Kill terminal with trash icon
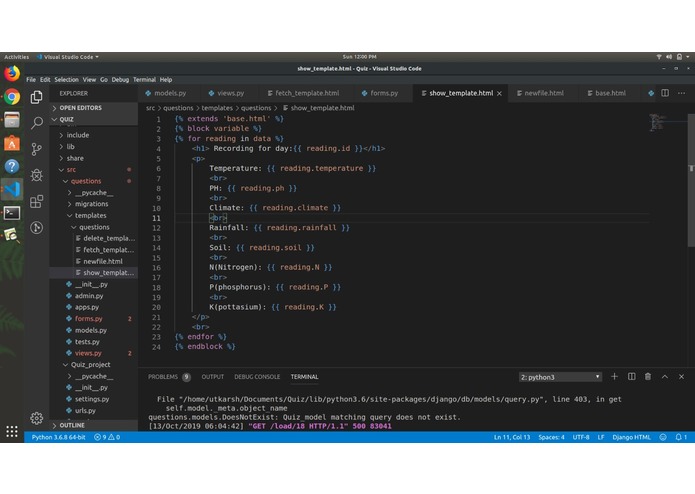This screenshot has height=494, width=695. click(648, 377)
